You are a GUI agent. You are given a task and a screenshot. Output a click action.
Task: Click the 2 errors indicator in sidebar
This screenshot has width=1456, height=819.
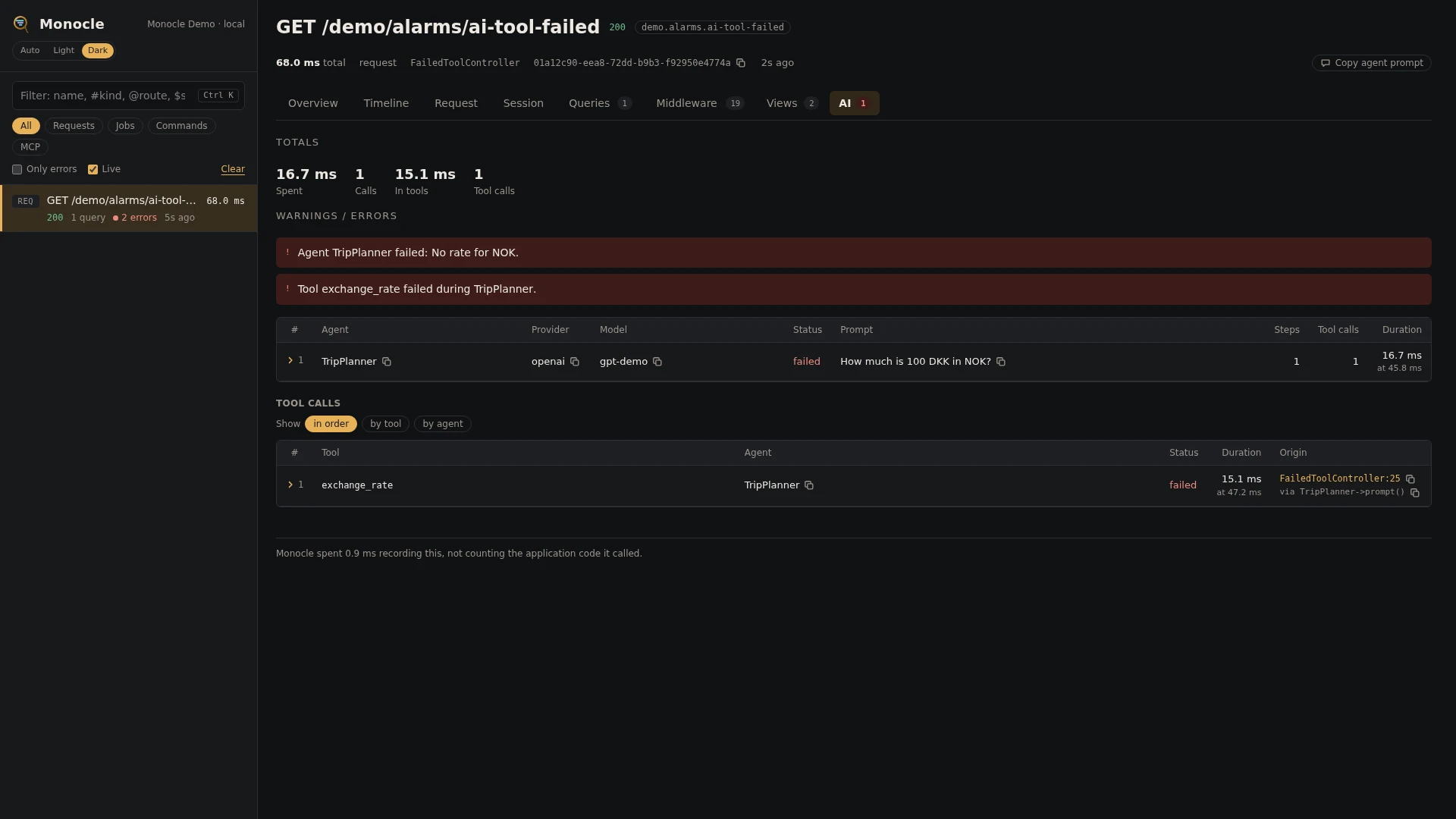[135, 218]
